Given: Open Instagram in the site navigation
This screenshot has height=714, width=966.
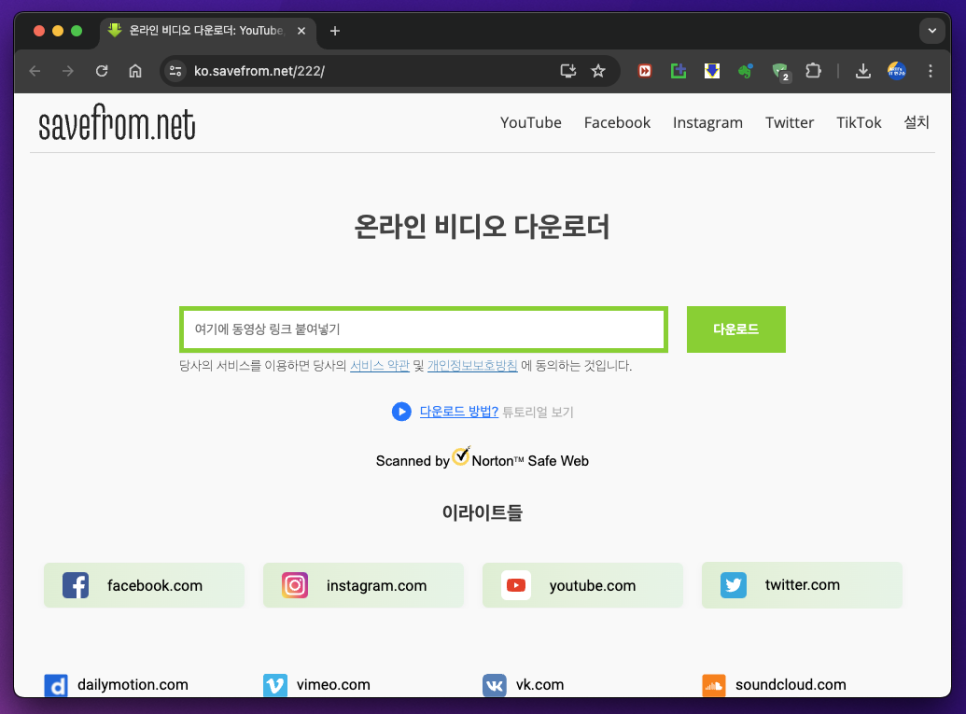Looking at the screenshot, I should 707,123.
